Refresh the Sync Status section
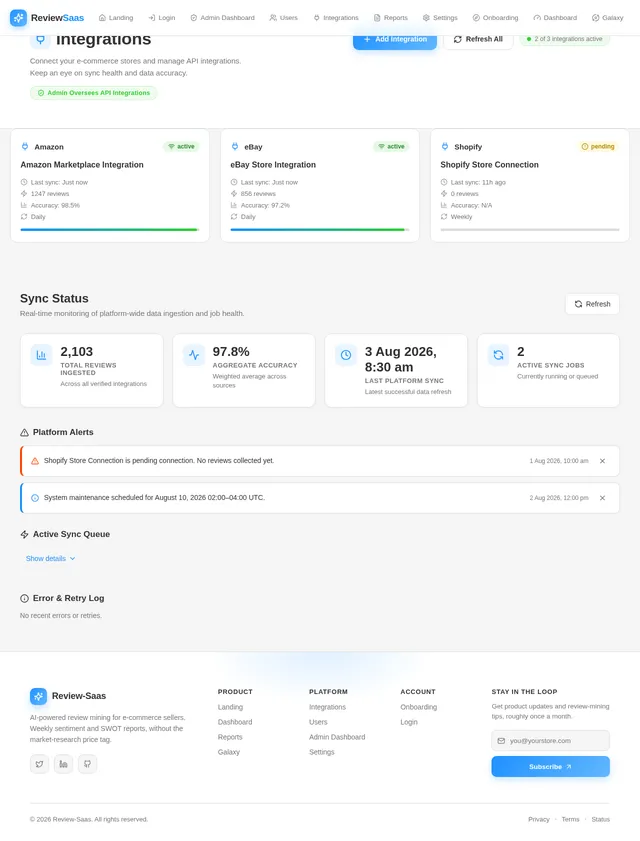 [x=592, y=304]
